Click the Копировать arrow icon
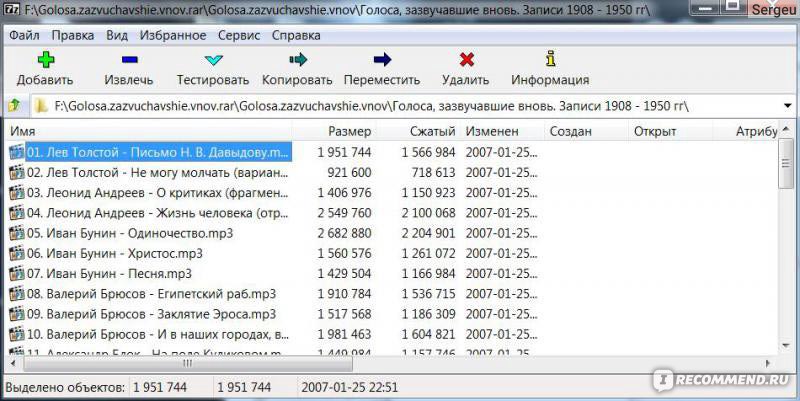 click(x=298, y=60)
